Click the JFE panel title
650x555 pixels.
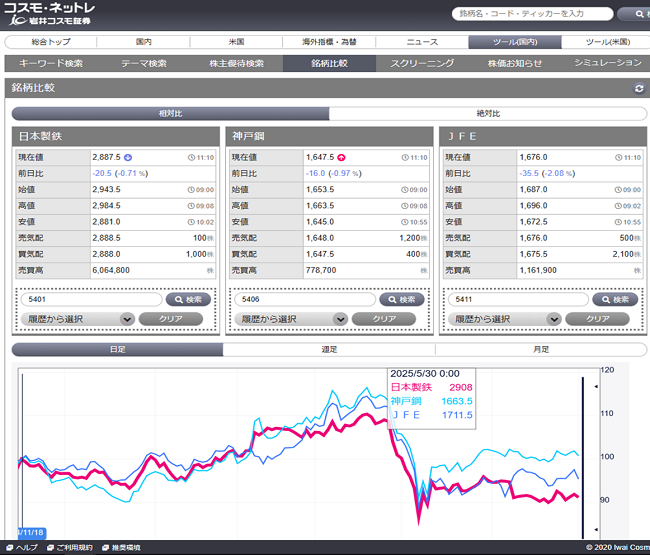pos(462,136)
